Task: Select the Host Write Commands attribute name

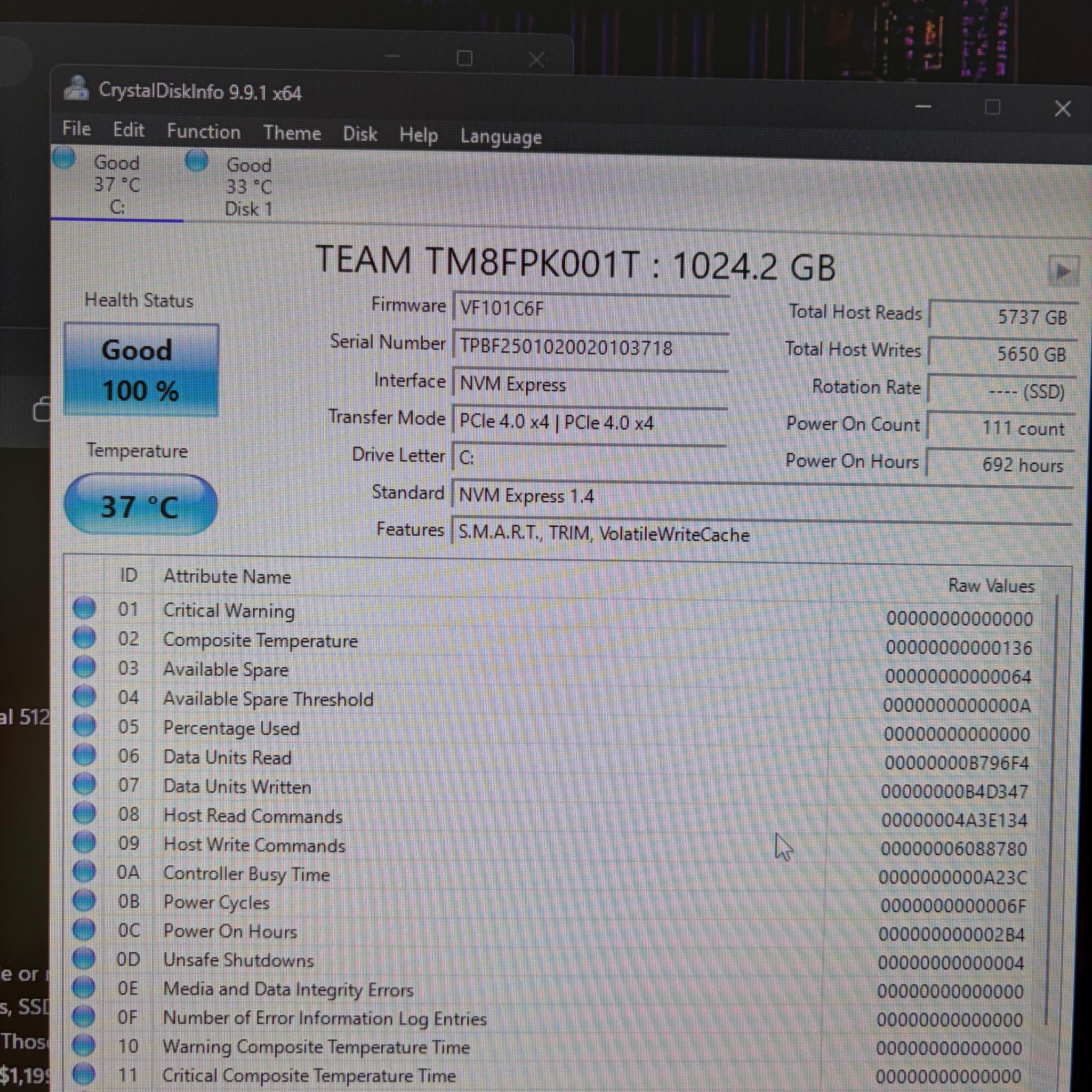Action: [254, 845]
